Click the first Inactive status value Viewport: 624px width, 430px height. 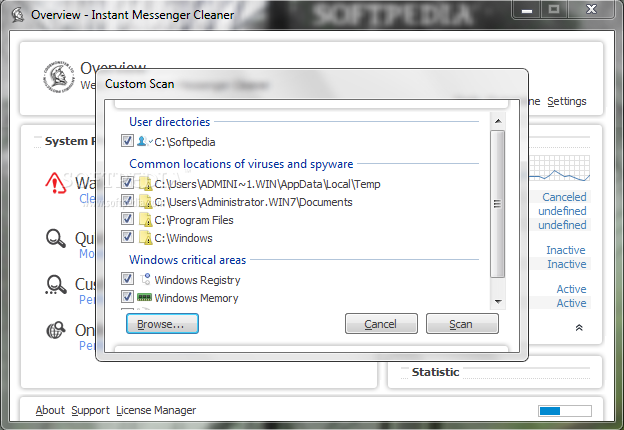[566, 250]
